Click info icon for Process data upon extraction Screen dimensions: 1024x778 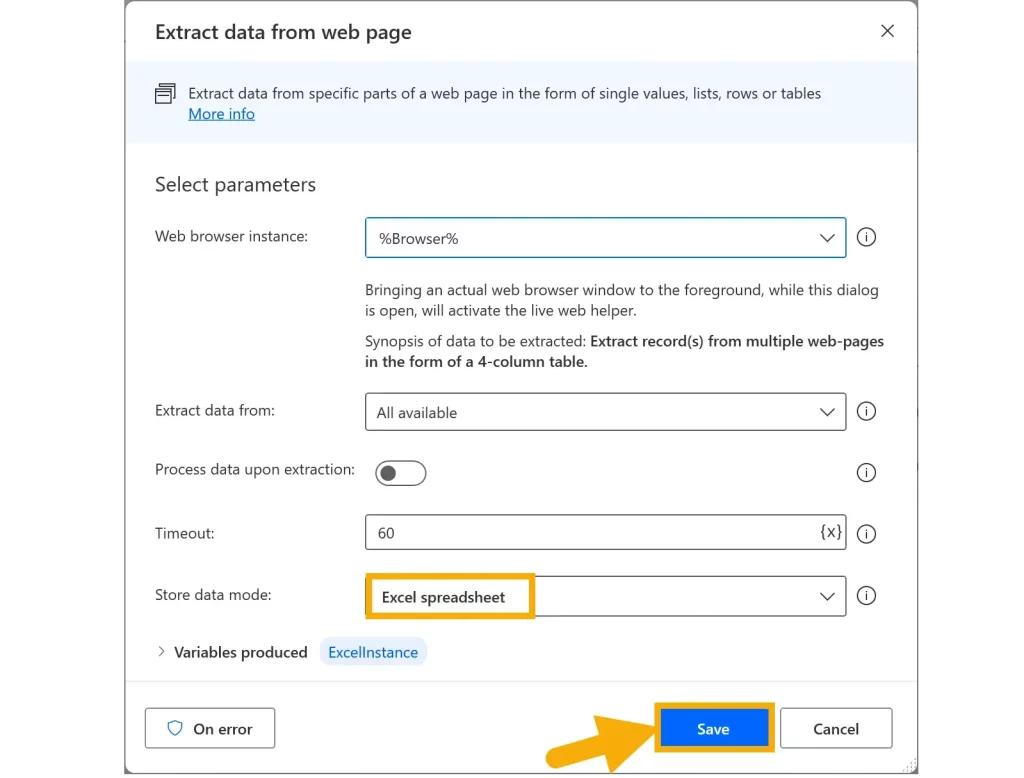tap(867, 473)
